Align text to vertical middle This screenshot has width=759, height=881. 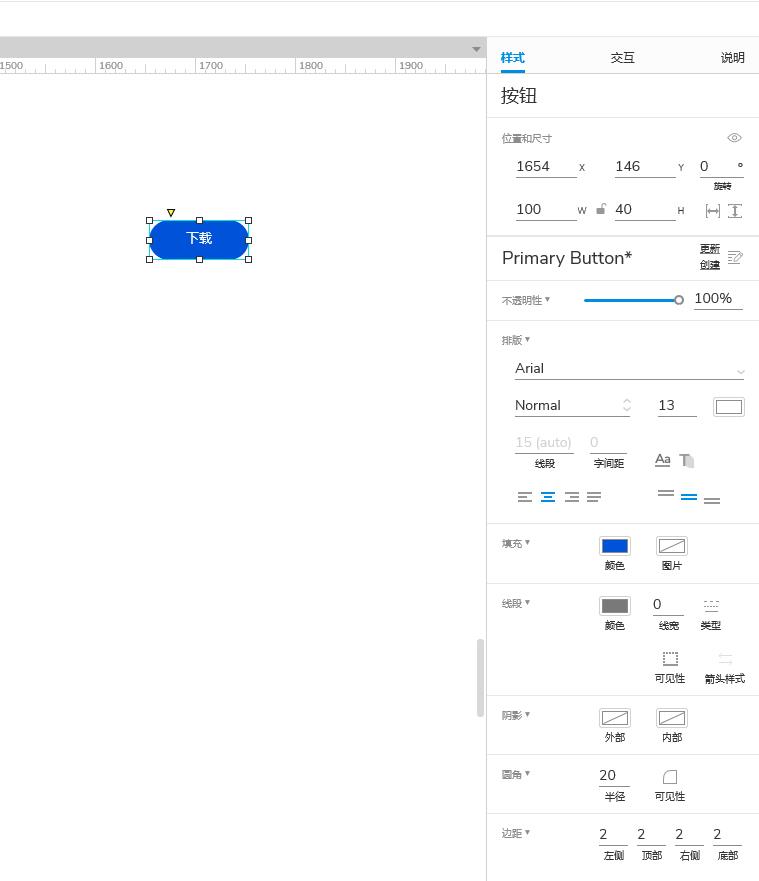[x=689, y=497]
